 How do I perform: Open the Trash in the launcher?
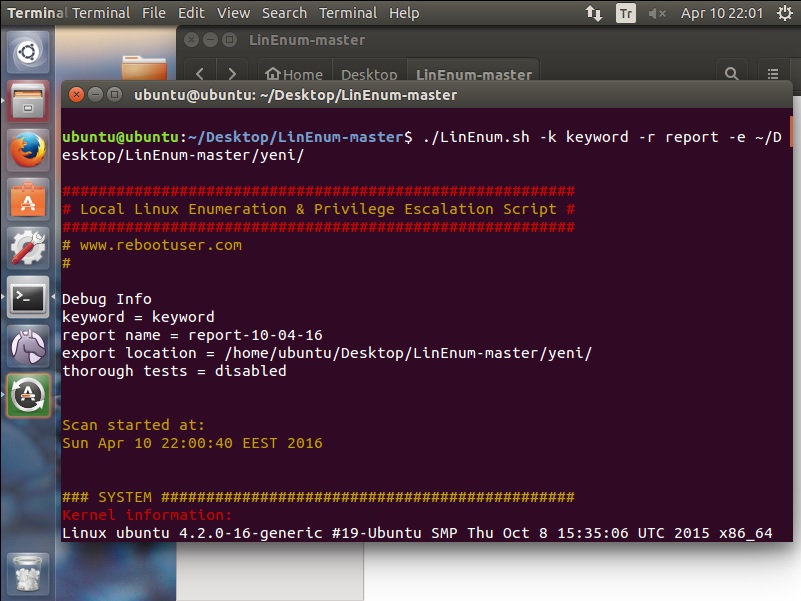coord(28,574)
